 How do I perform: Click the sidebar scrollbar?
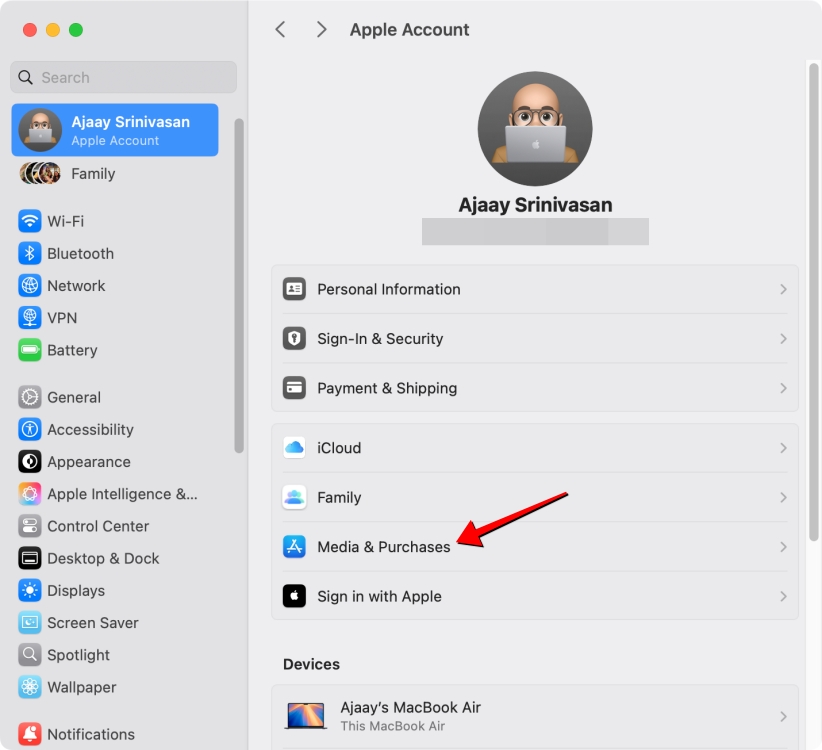(x=239, y=286)
